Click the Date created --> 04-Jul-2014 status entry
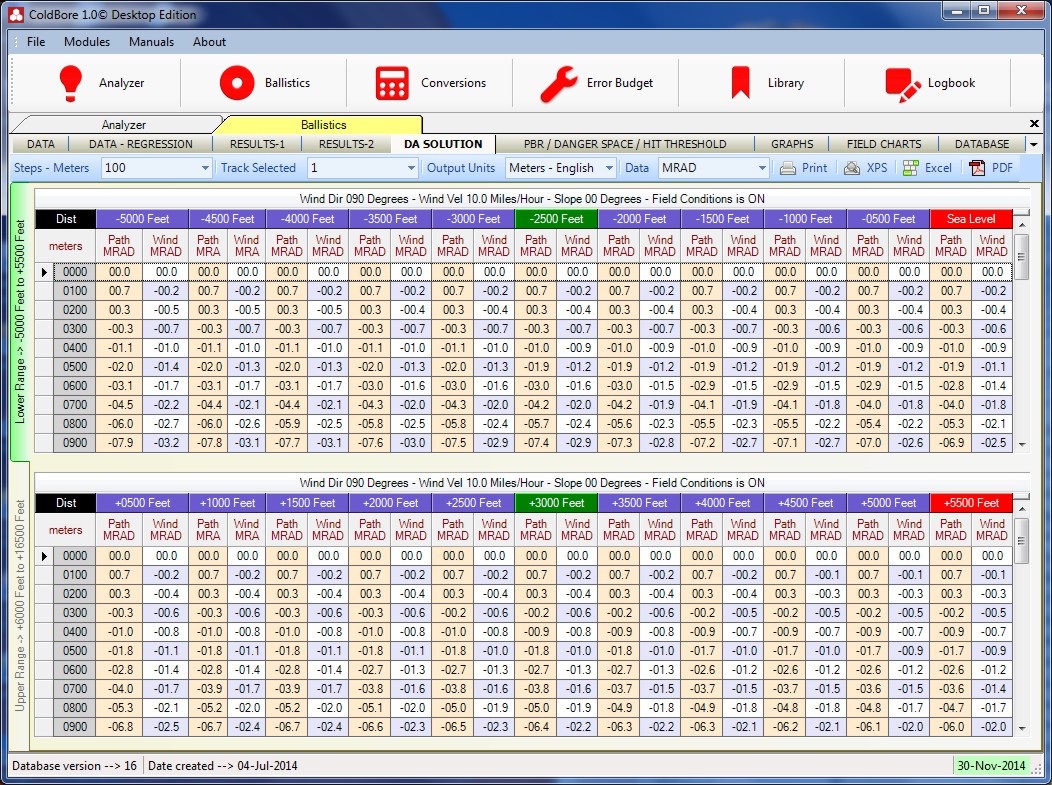Screen dimensions: 1052x785 pos(223,766)
